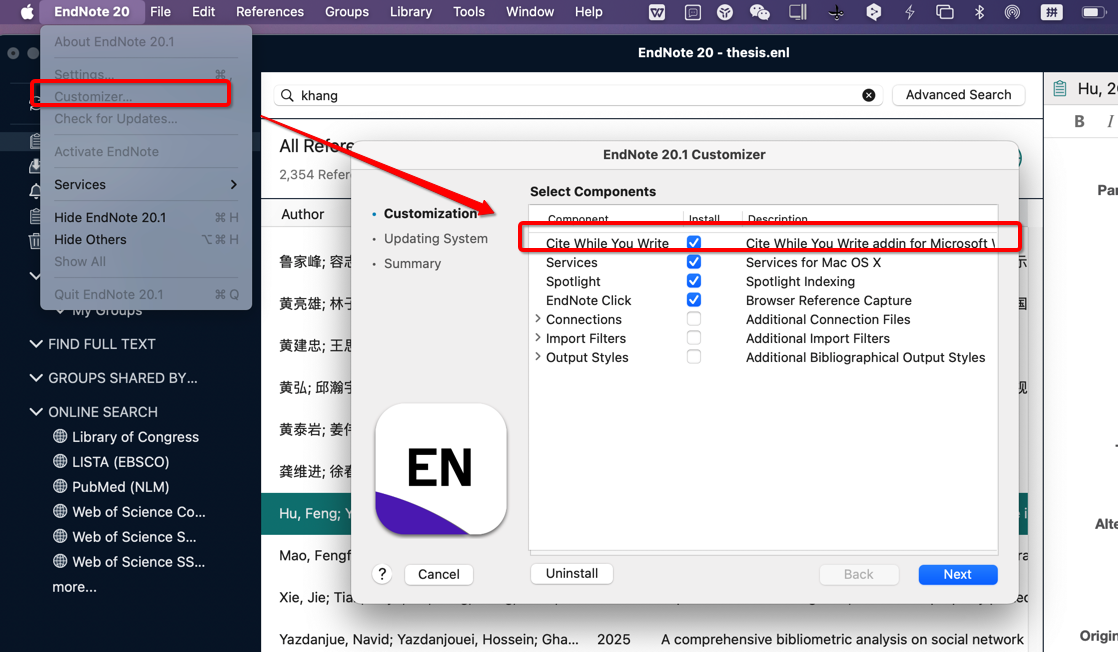Click the WPS icon in the menu bar

pos(657,12)
